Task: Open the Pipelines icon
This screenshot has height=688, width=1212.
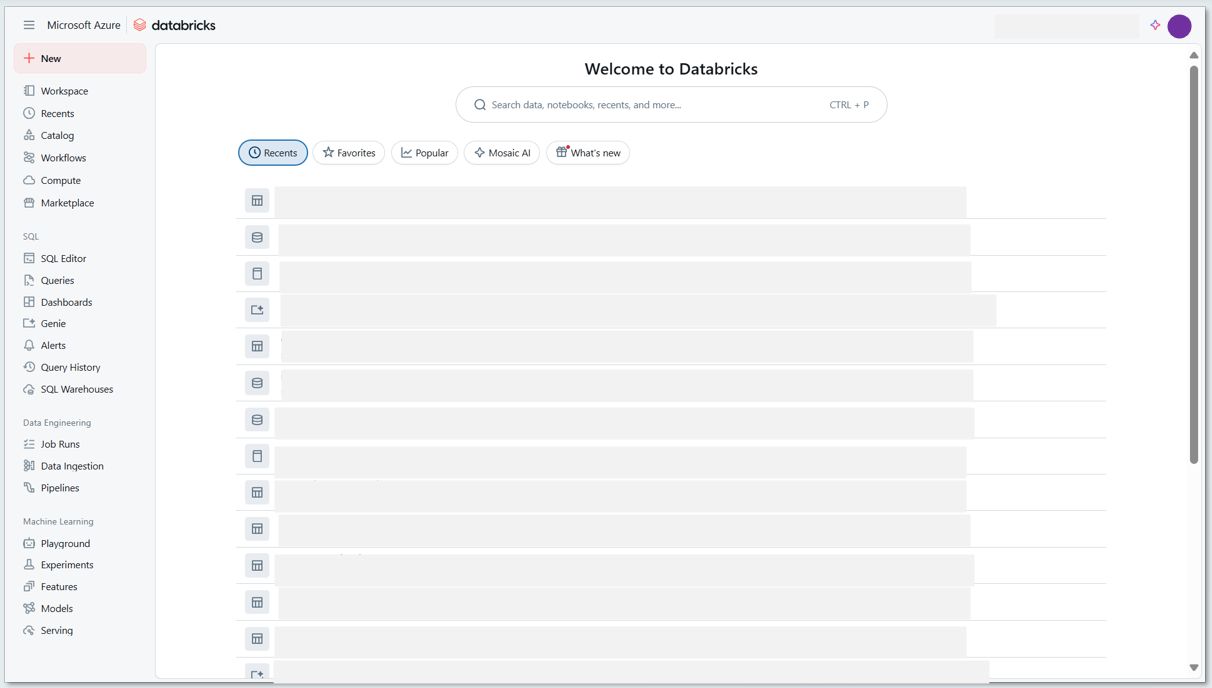Action: (x=29, y=488)
